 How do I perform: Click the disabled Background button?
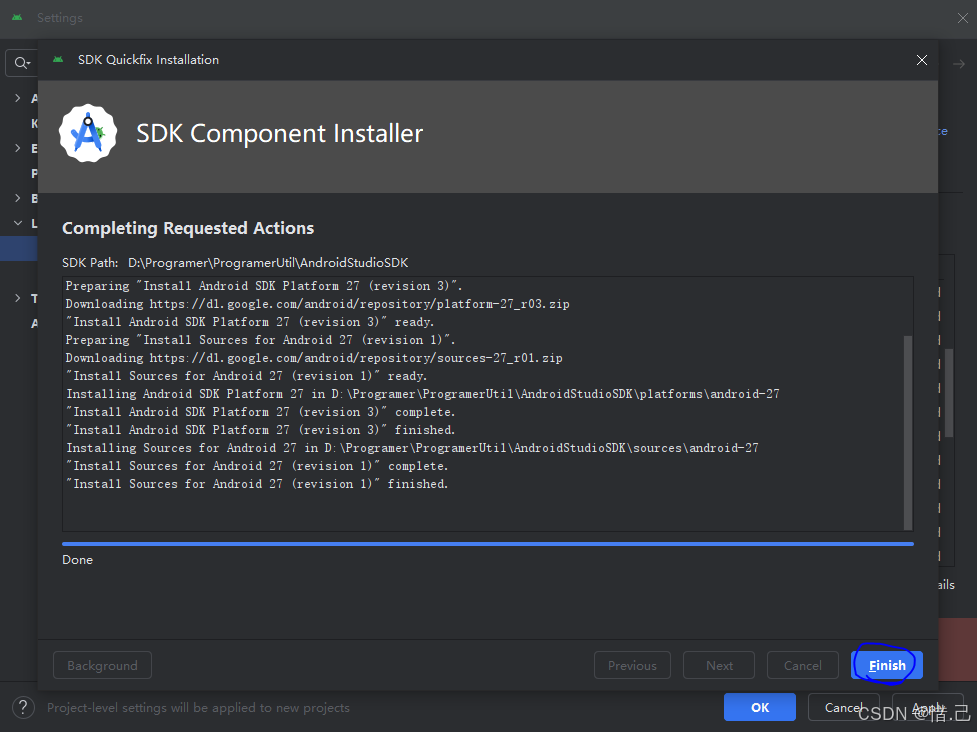tap(102, 665)
